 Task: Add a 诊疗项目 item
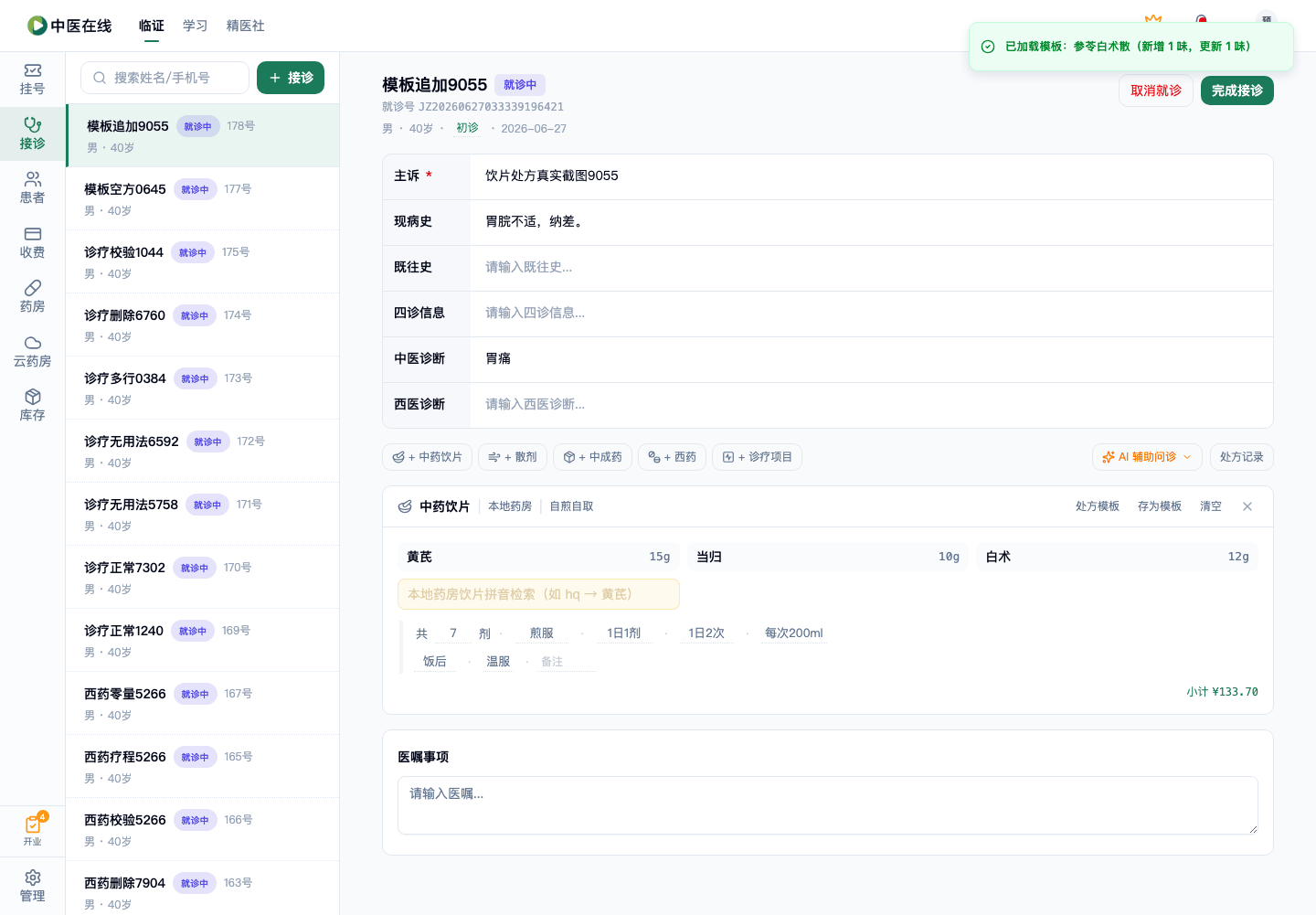pyautogui.click(x=757, y=457)
